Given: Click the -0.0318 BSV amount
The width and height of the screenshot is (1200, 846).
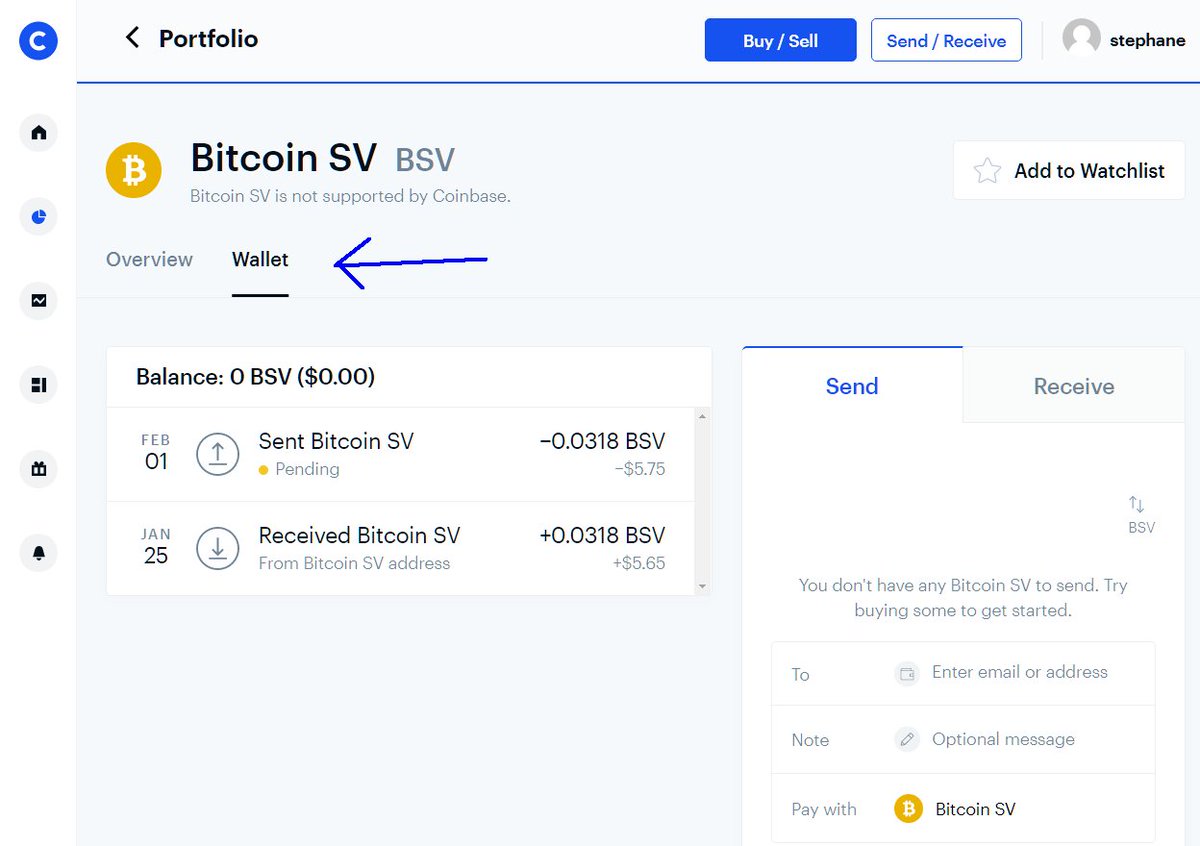Looking at the screenshot, I should (602, 441).
